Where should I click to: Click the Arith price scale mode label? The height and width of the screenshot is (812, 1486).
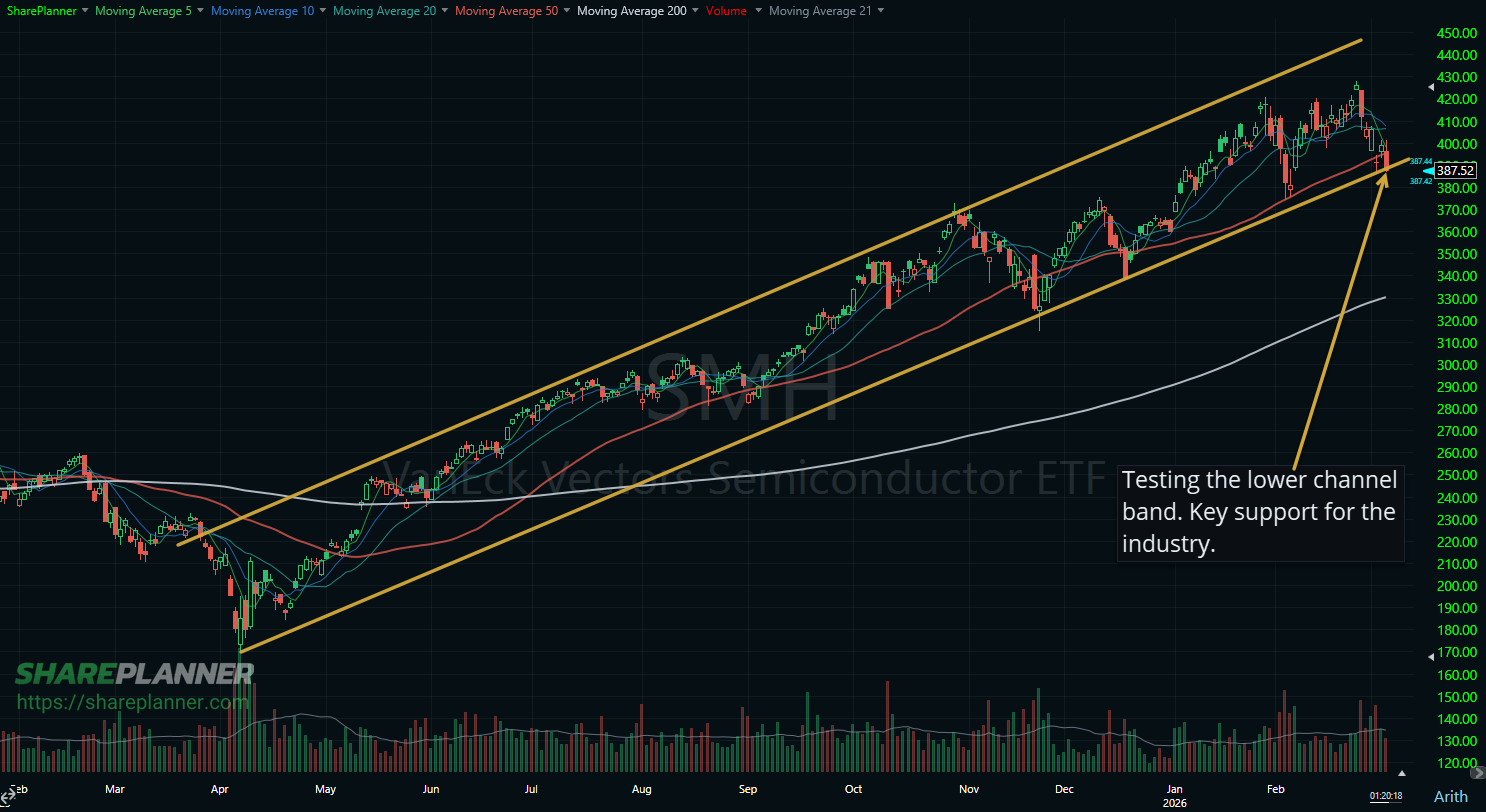click(x=1450, y=796)
